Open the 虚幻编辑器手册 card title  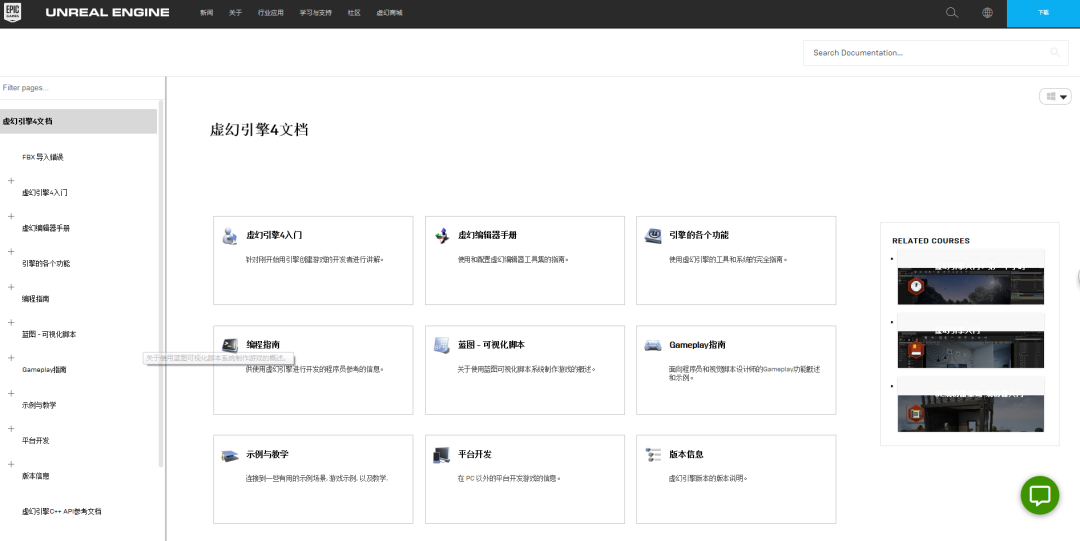[x=487, y=235]
